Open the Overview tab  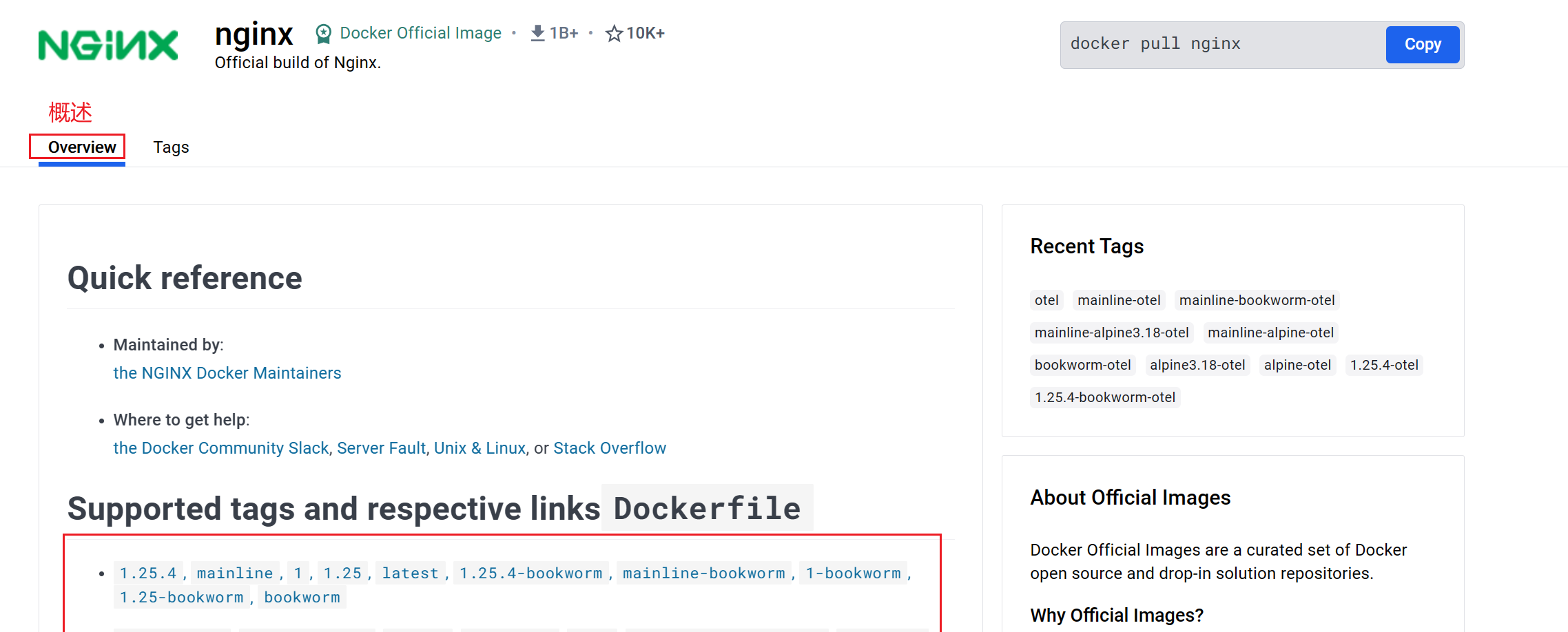pos(82,147)
